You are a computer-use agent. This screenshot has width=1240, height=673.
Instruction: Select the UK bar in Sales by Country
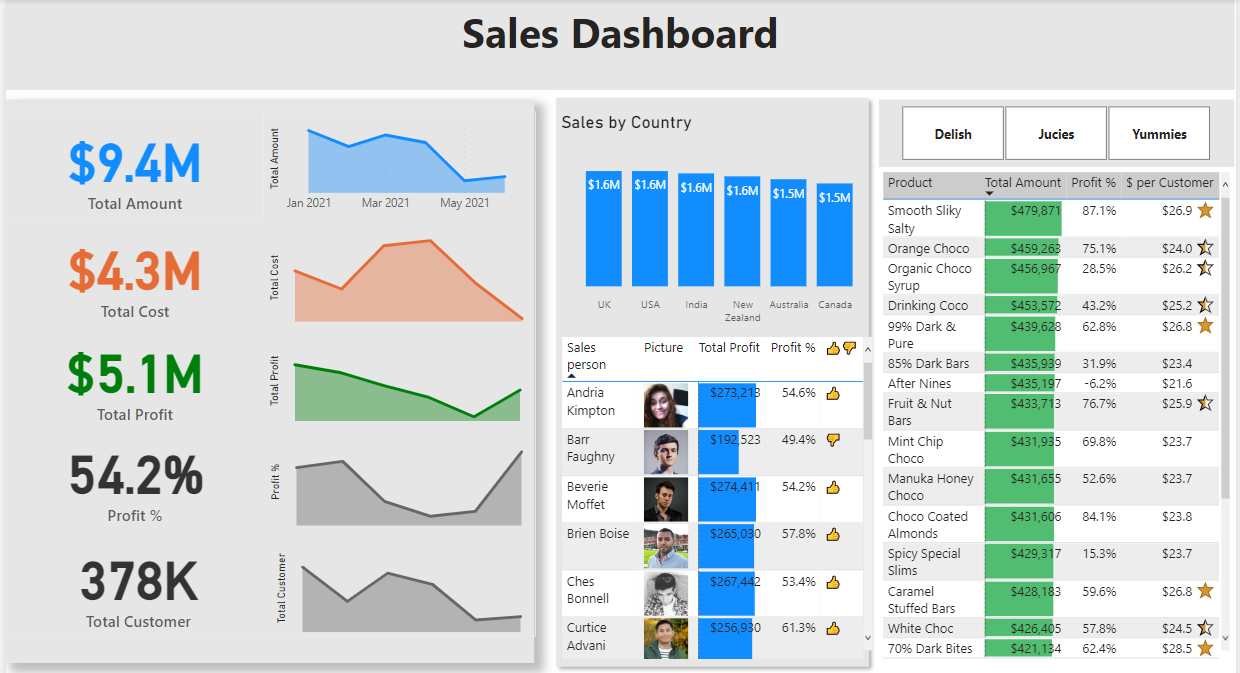tap(604, 228)
